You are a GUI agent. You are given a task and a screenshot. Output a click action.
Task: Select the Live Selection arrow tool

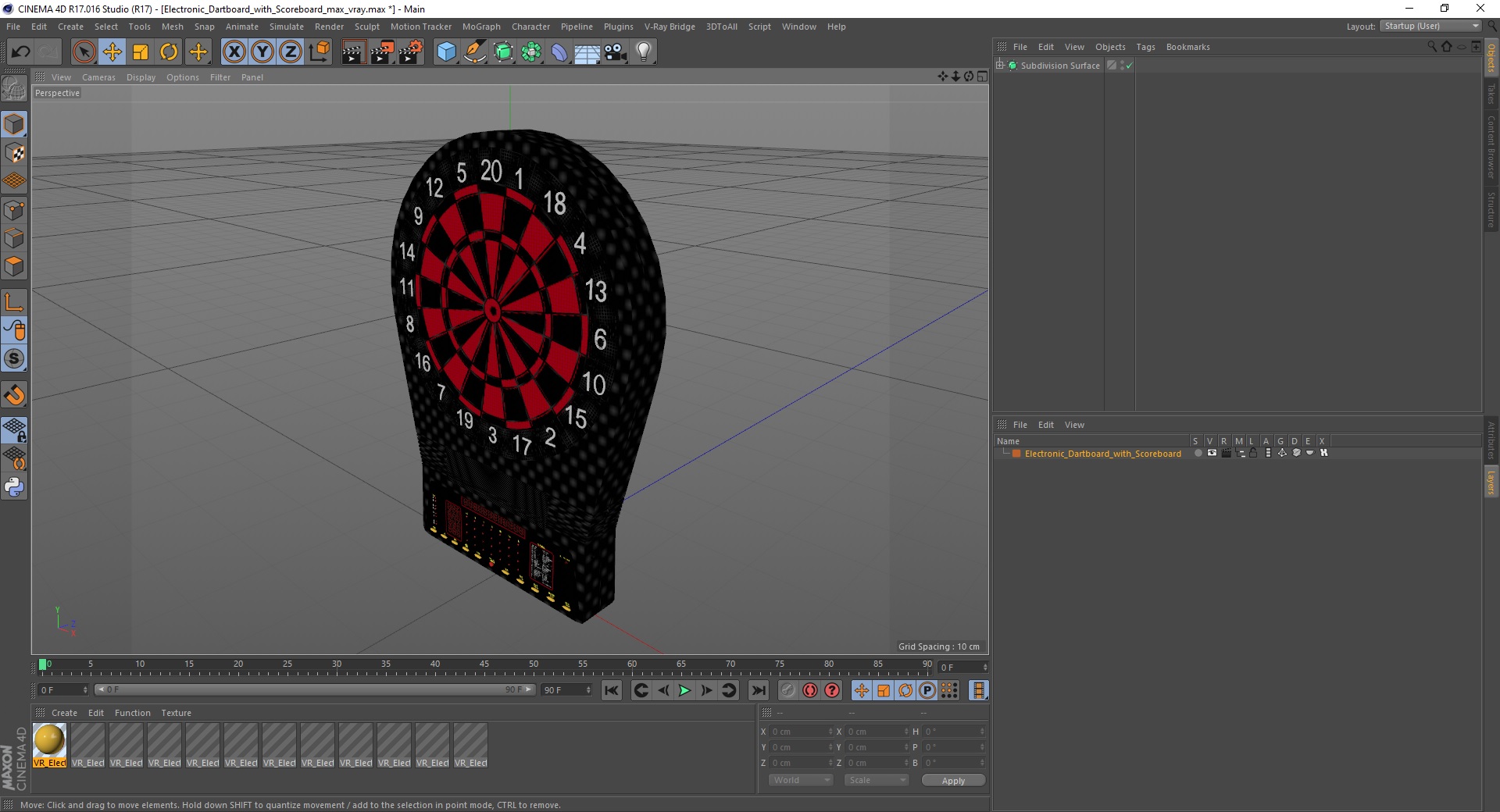pos(84,52)
